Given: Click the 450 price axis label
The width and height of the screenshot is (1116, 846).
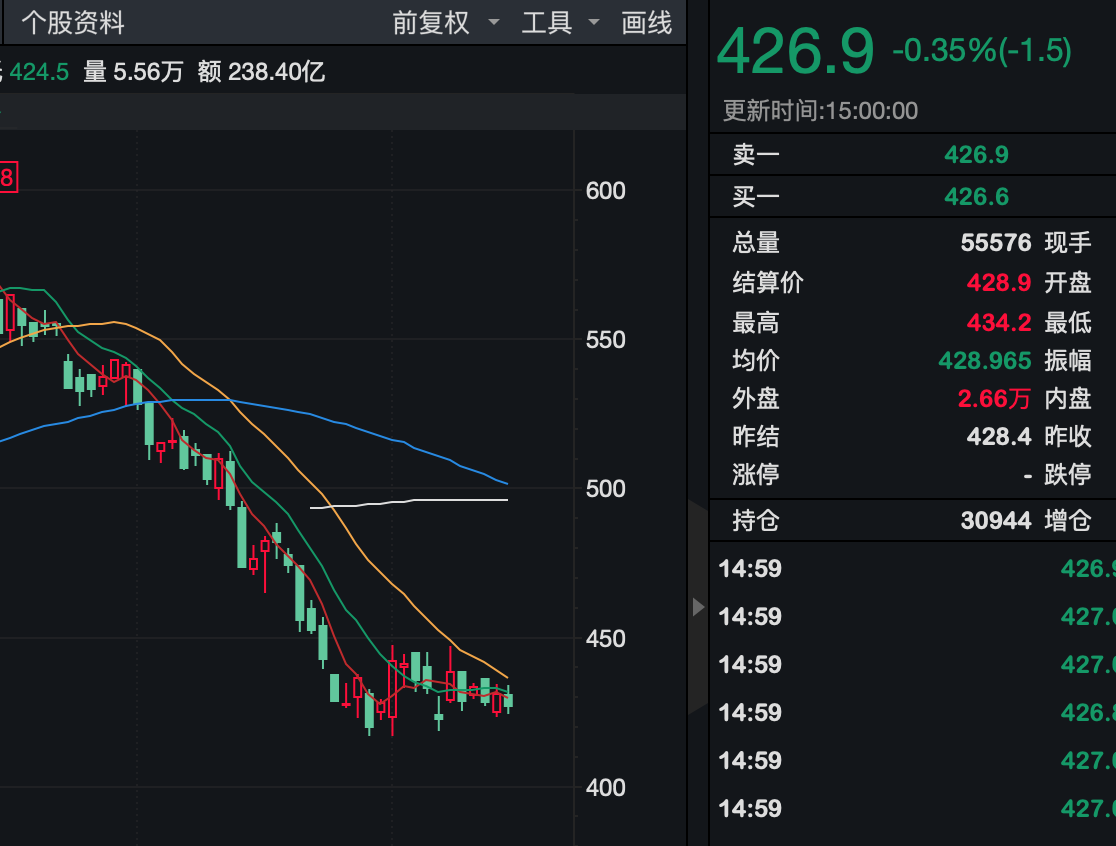Looking at the screenshot, I should coord(605,638).
